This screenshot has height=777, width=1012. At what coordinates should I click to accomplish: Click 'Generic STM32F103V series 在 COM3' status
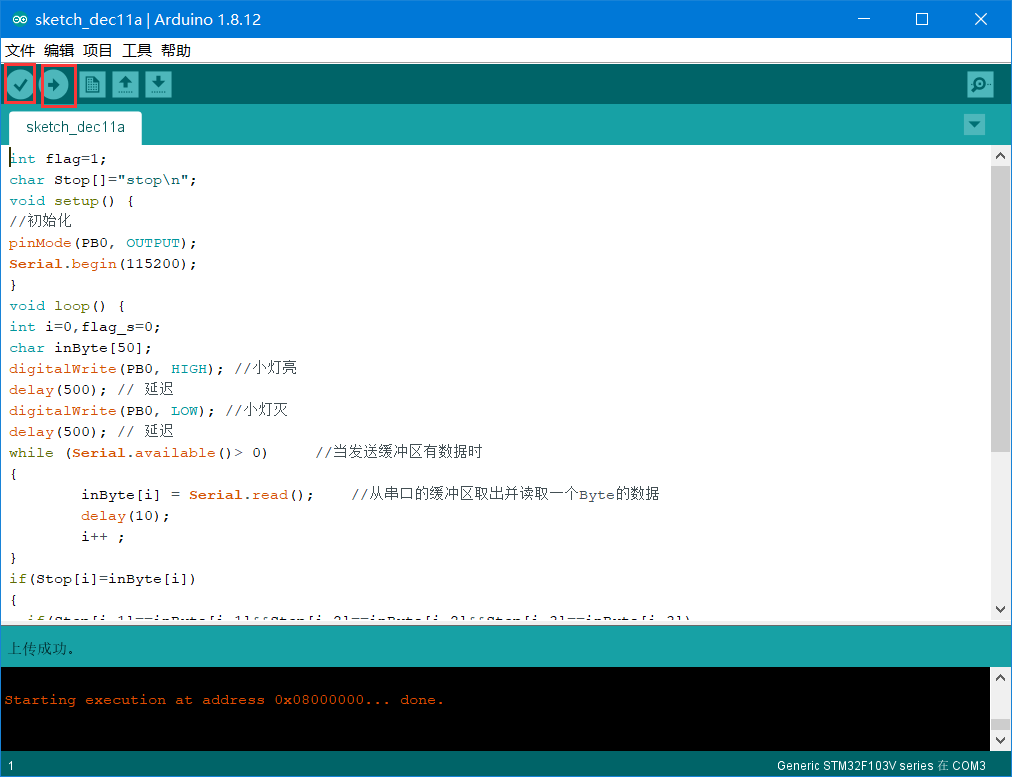coord(881,765)
